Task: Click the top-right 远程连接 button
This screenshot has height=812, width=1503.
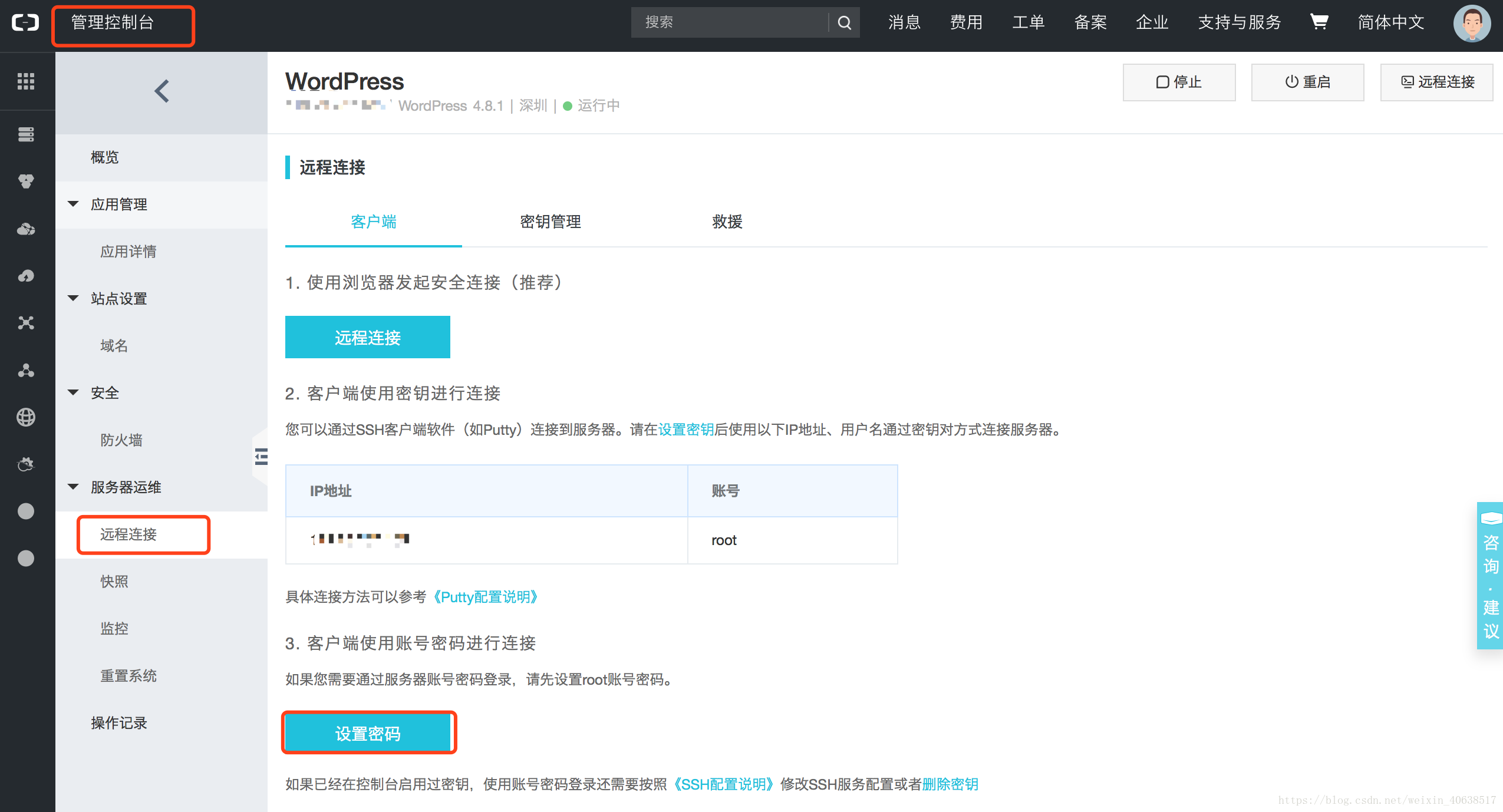Action: point(1437,82)
